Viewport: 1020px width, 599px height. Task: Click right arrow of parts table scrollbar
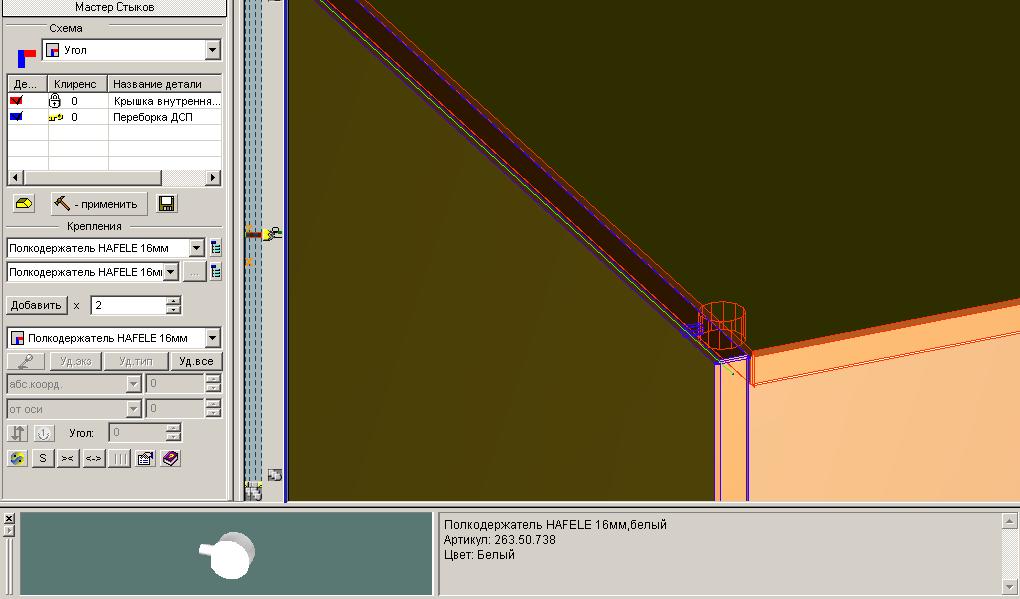click(213, 177)
